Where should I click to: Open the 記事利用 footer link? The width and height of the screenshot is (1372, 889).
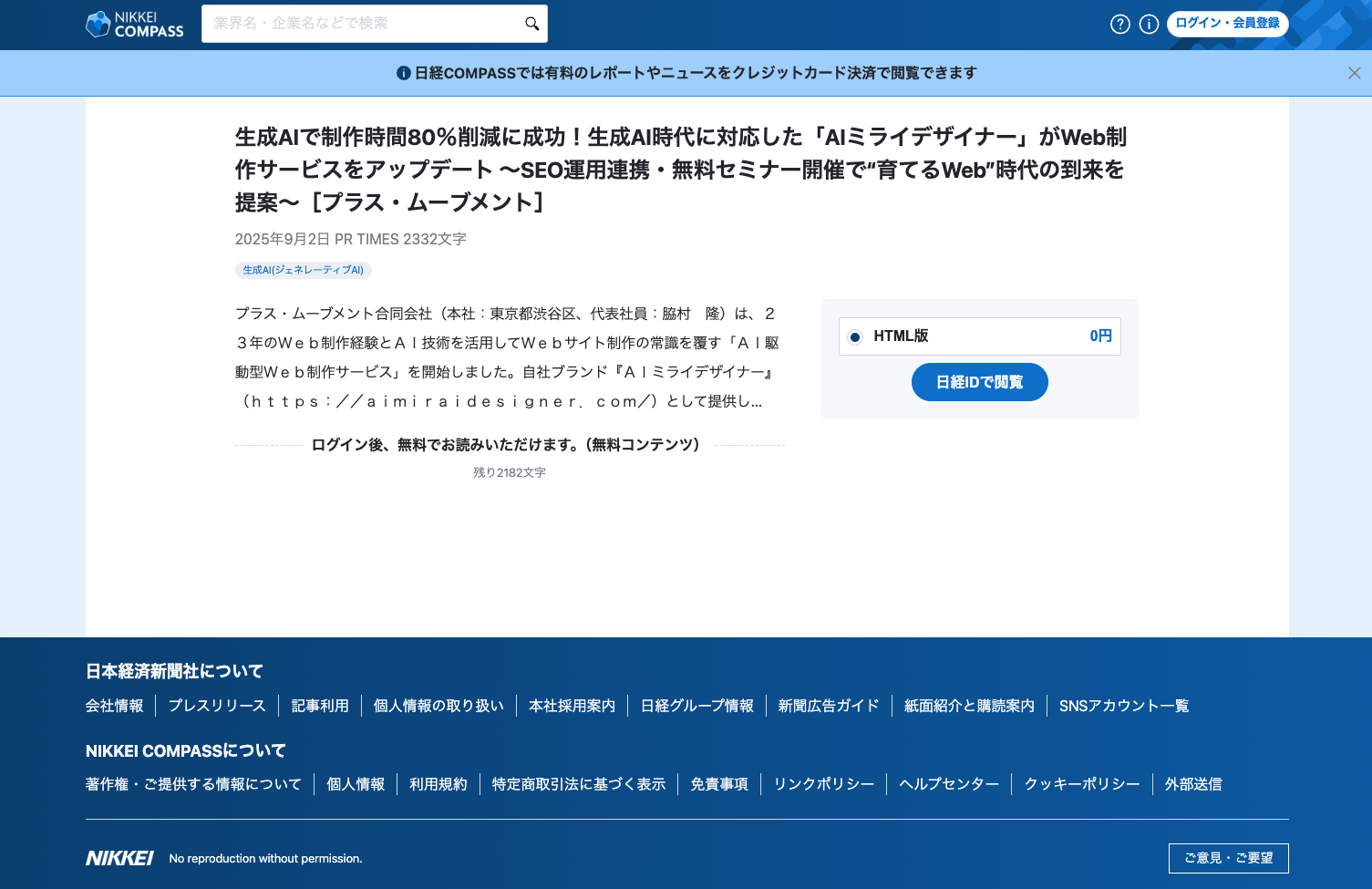[x=320, y=706]
